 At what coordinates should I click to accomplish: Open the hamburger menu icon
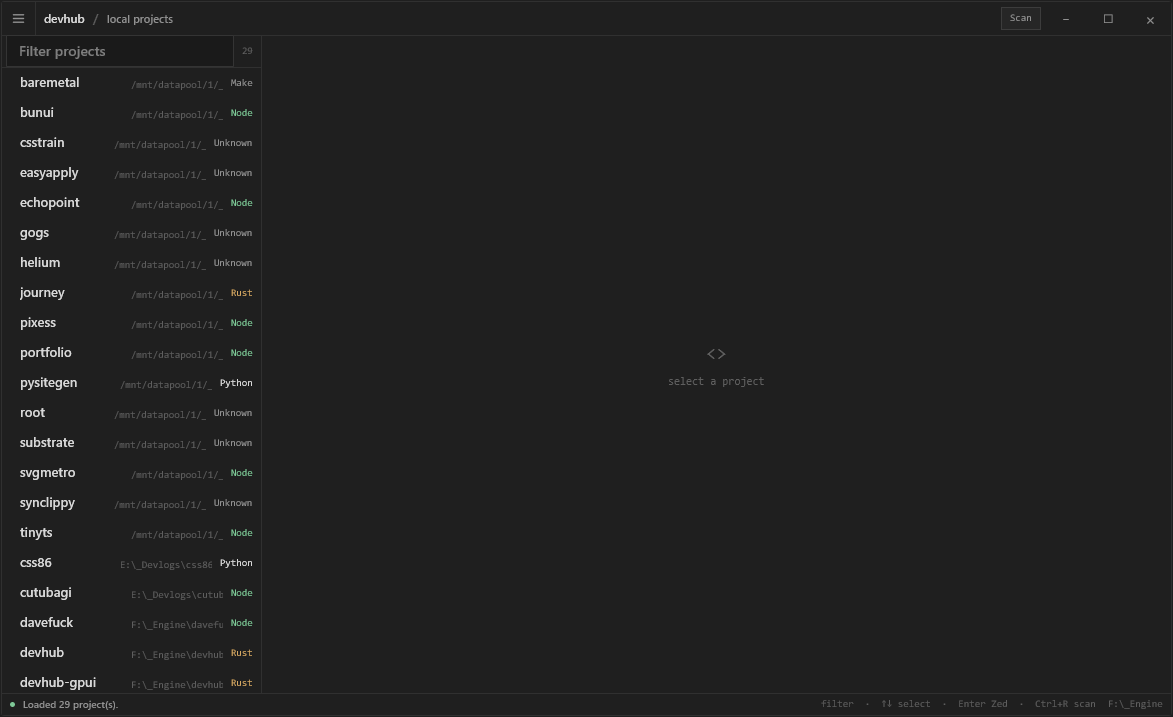pos(19,19)
